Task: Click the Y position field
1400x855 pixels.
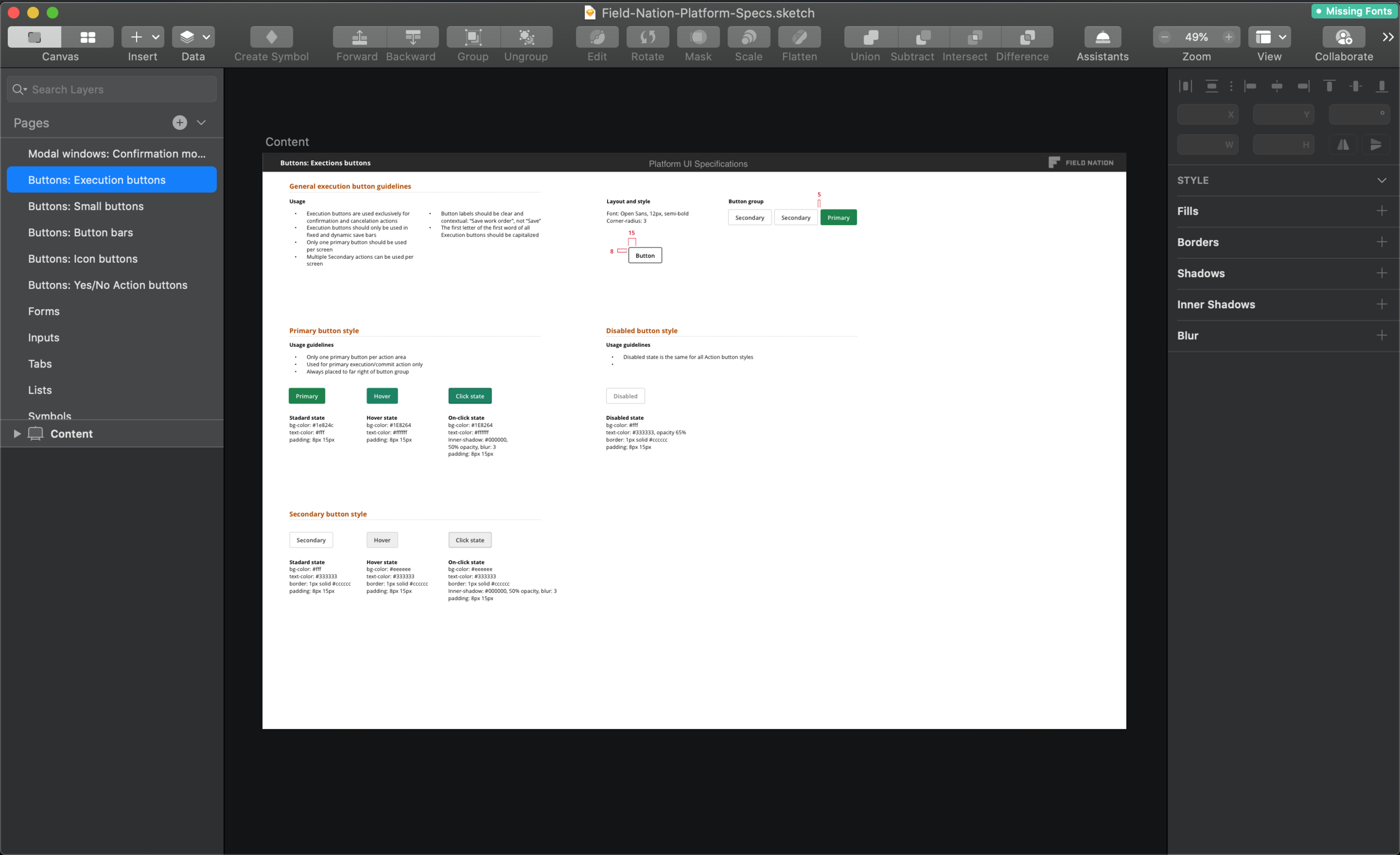Action: pos(1283,114)
